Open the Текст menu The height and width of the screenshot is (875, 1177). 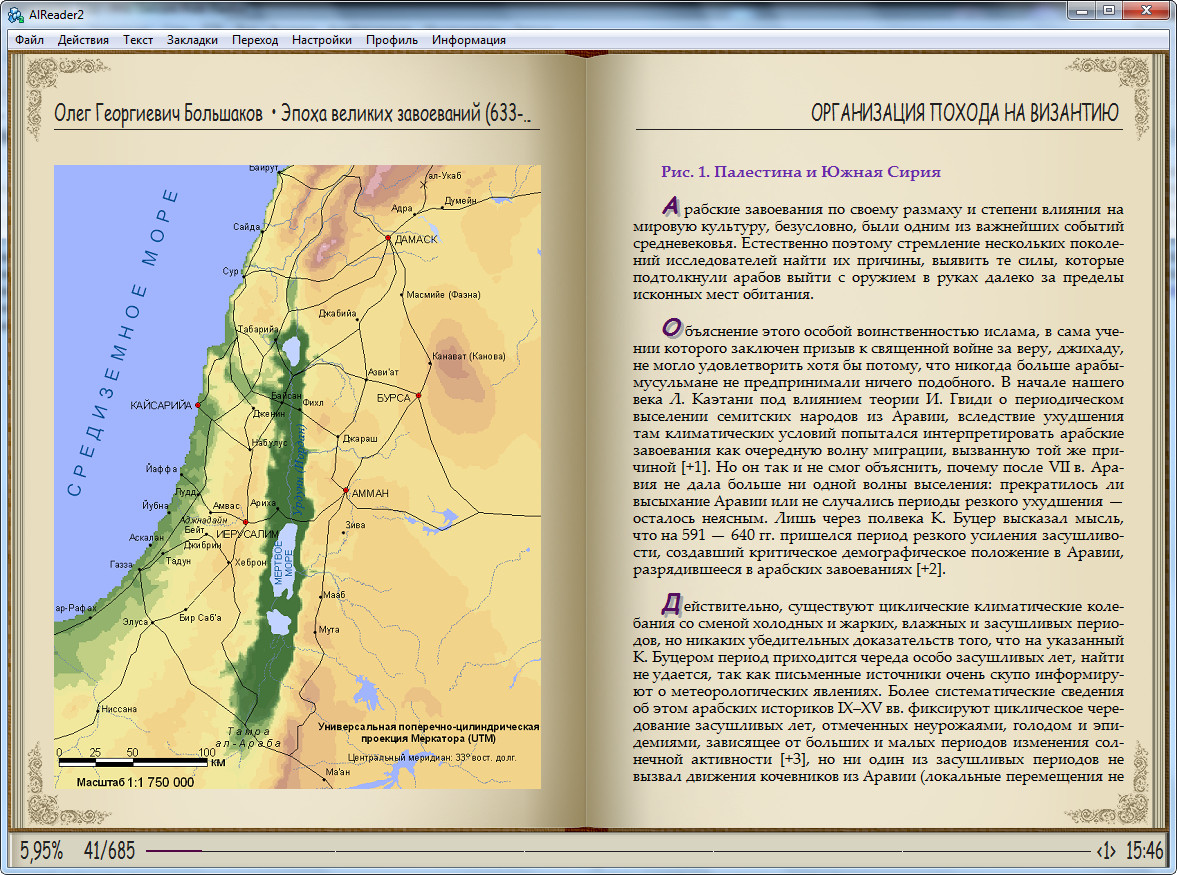(138, 40)
